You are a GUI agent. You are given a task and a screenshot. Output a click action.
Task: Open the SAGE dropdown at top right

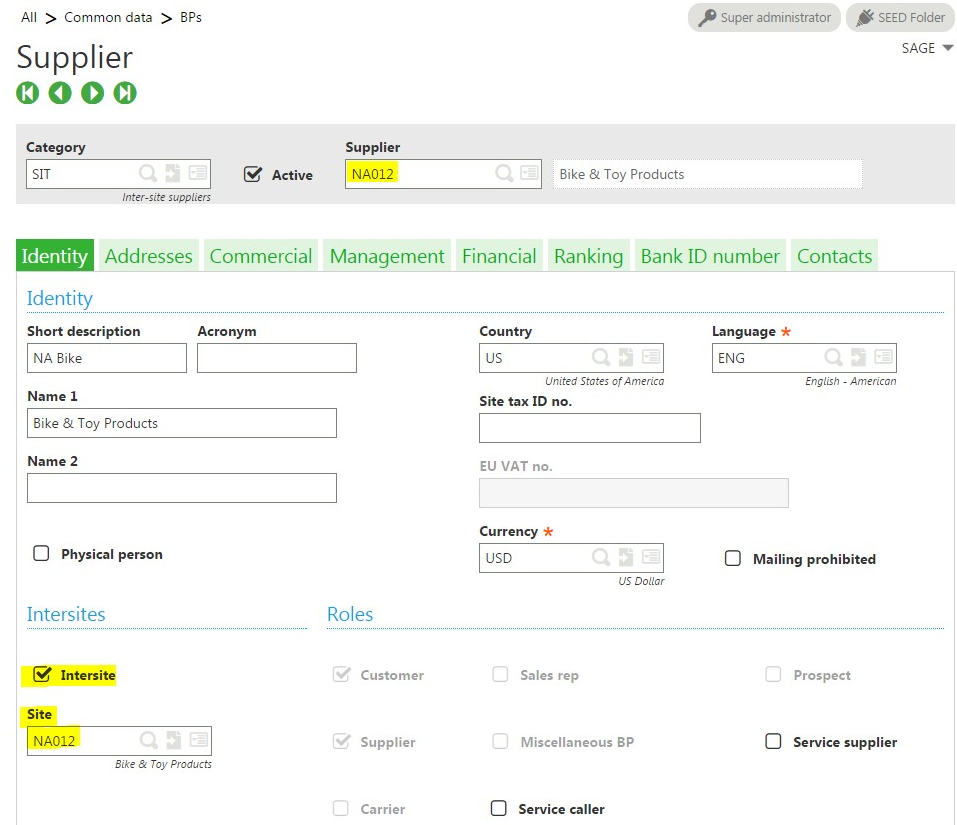[926, 47]
